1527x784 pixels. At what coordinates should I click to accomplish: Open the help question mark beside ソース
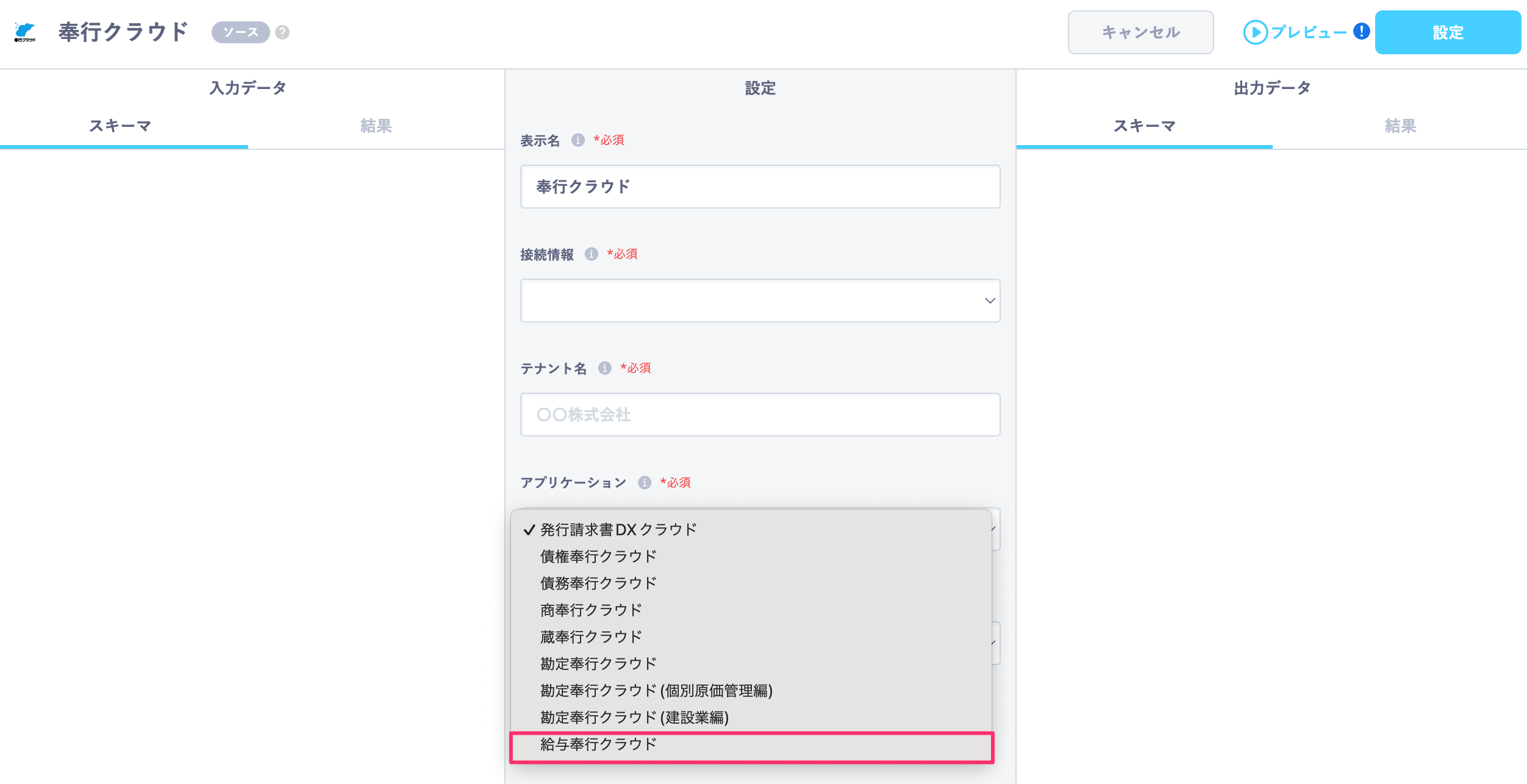[x=282, y=32]
